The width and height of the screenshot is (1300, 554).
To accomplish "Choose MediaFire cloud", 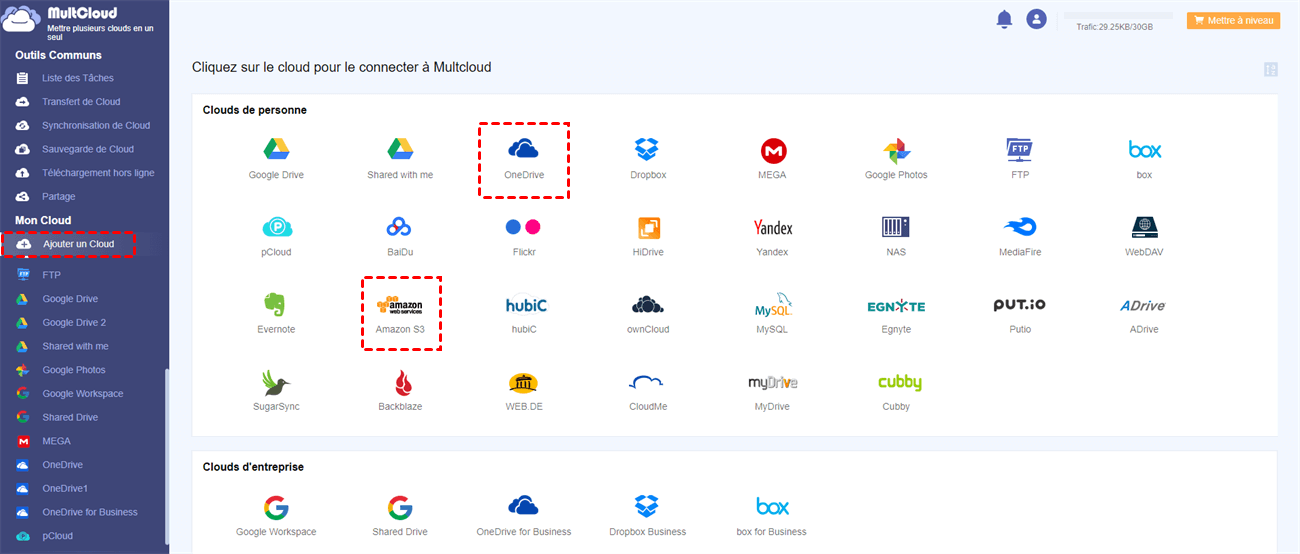I will [1019, 236].
